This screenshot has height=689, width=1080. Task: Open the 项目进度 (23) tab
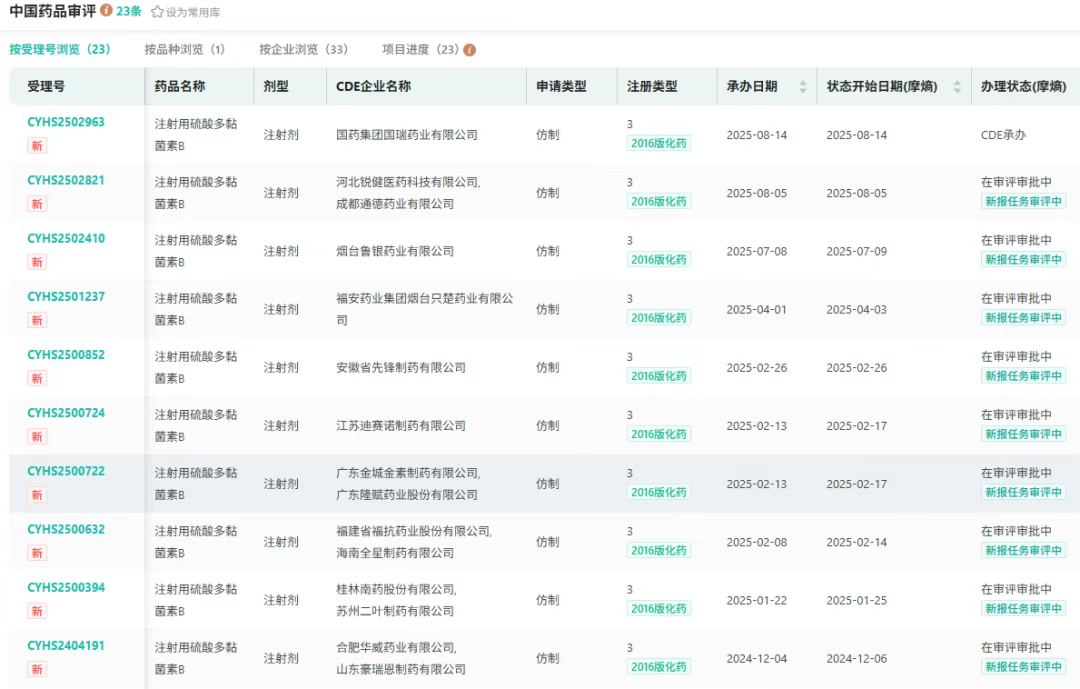pos(420,49)
